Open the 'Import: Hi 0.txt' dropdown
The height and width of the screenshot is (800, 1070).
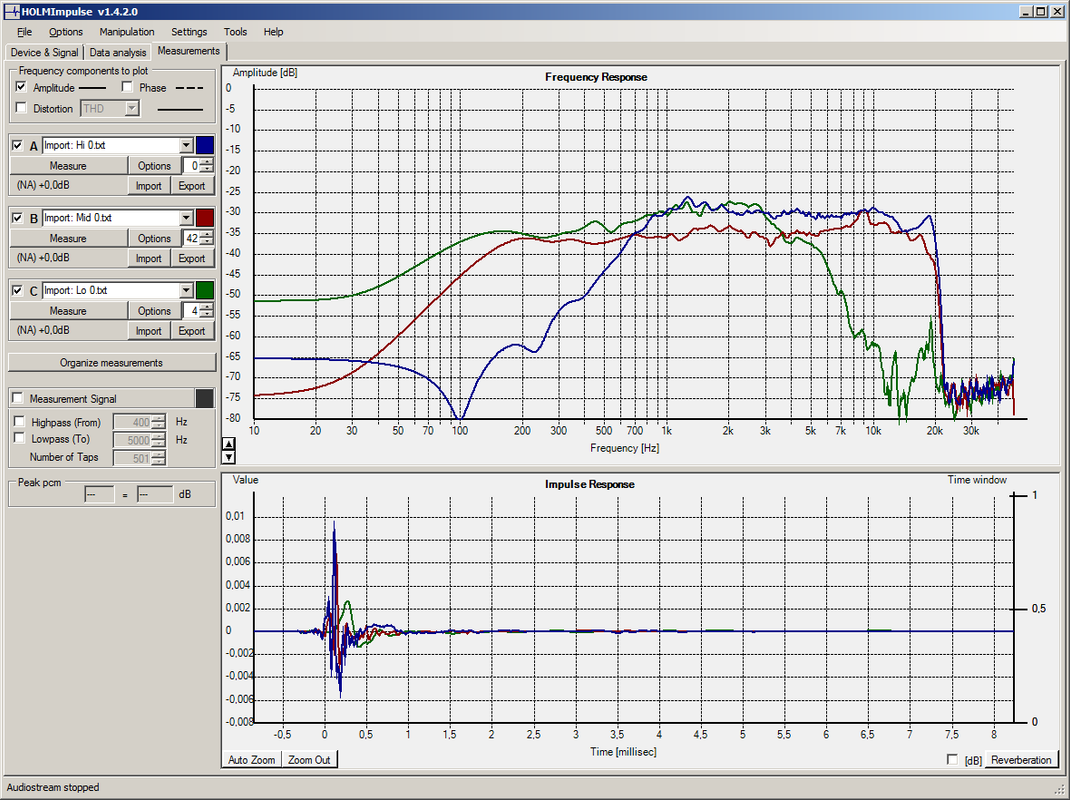coord(186,145)
